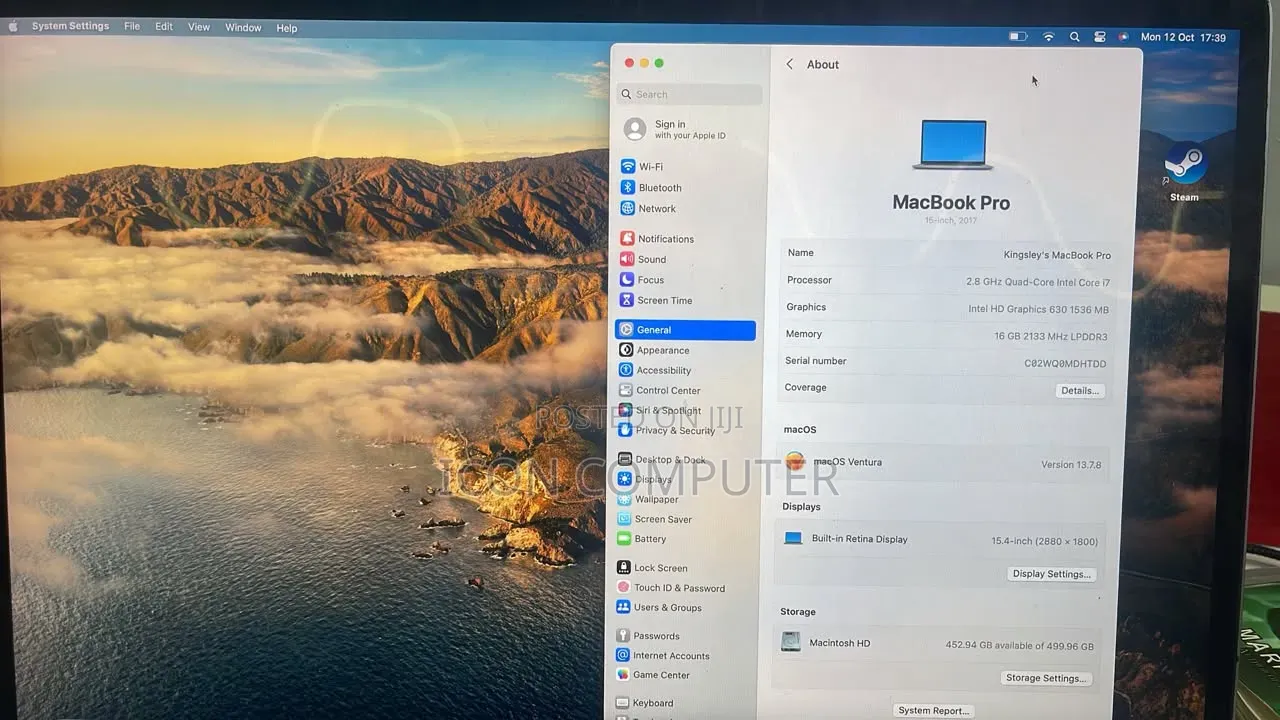This screenshot has width=1280, height=720.
Task: Open the Window menu
Action: pyautogui.click(x=243, y=28)
